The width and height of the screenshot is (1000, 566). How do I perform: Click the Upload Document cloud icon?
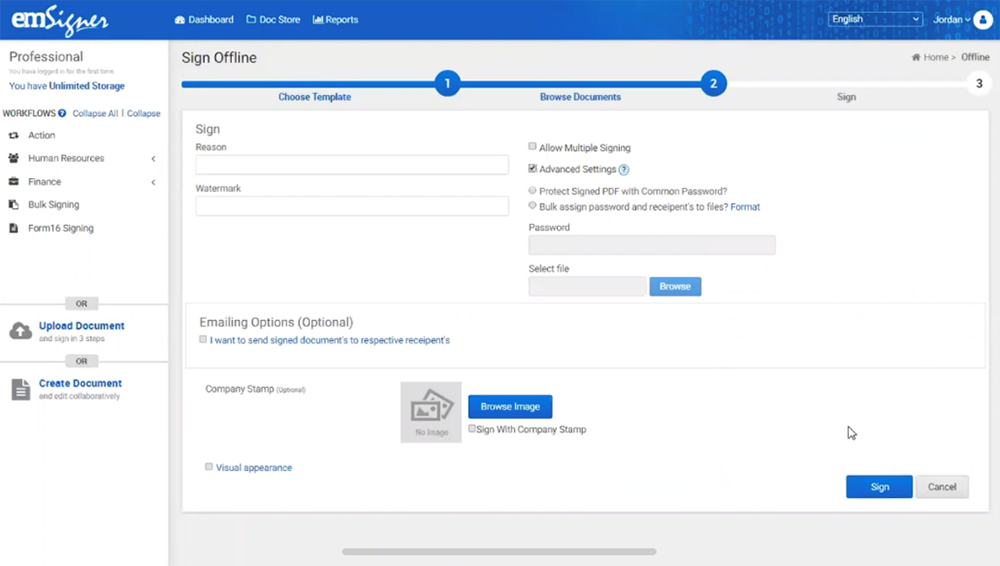(20, 331)
